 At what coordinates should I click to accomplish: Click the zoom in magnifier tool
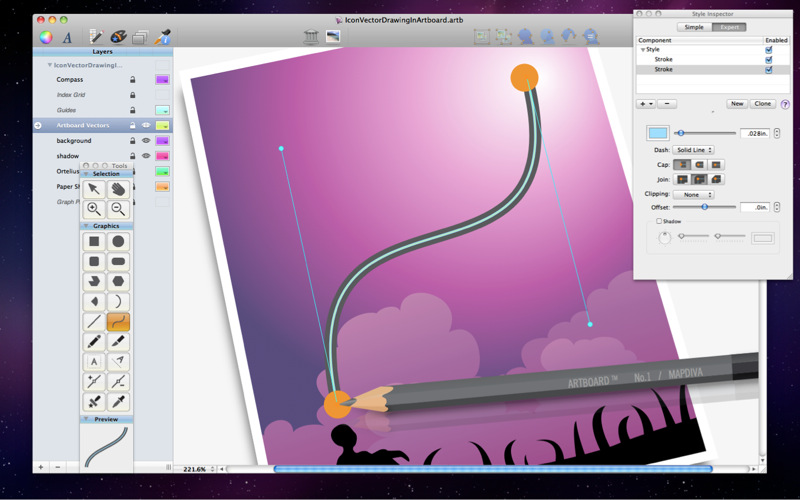coord(94,209)
